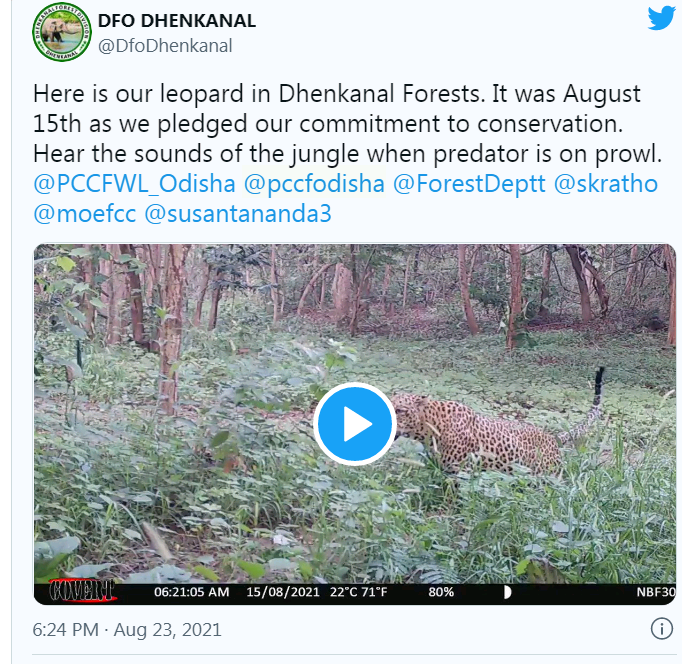This screenshot has width=682, height=664.
Task: Click the Twitter bird logo
Action: [x=661, y=18]
